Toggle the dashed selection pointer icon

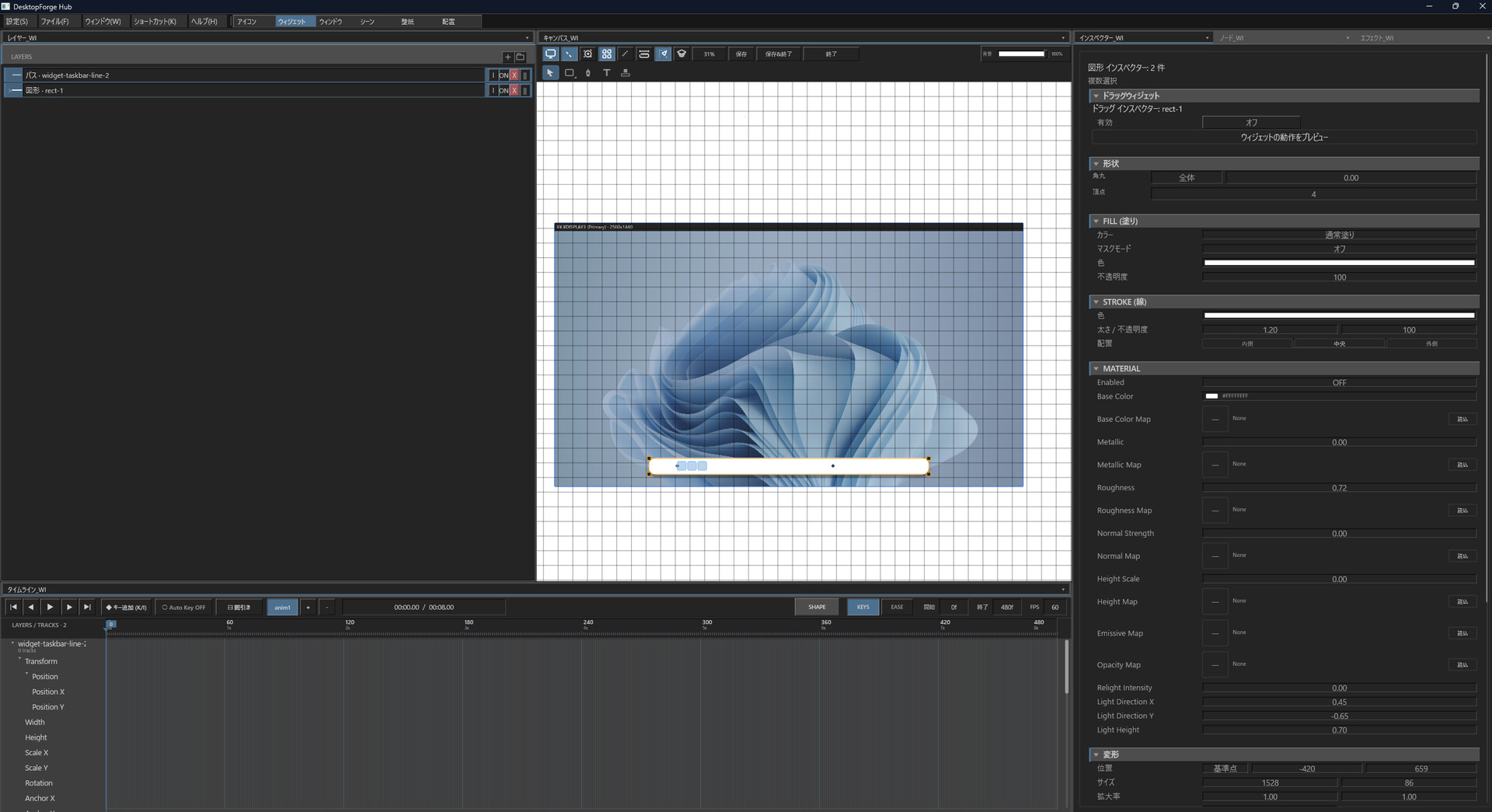[663, 54]
